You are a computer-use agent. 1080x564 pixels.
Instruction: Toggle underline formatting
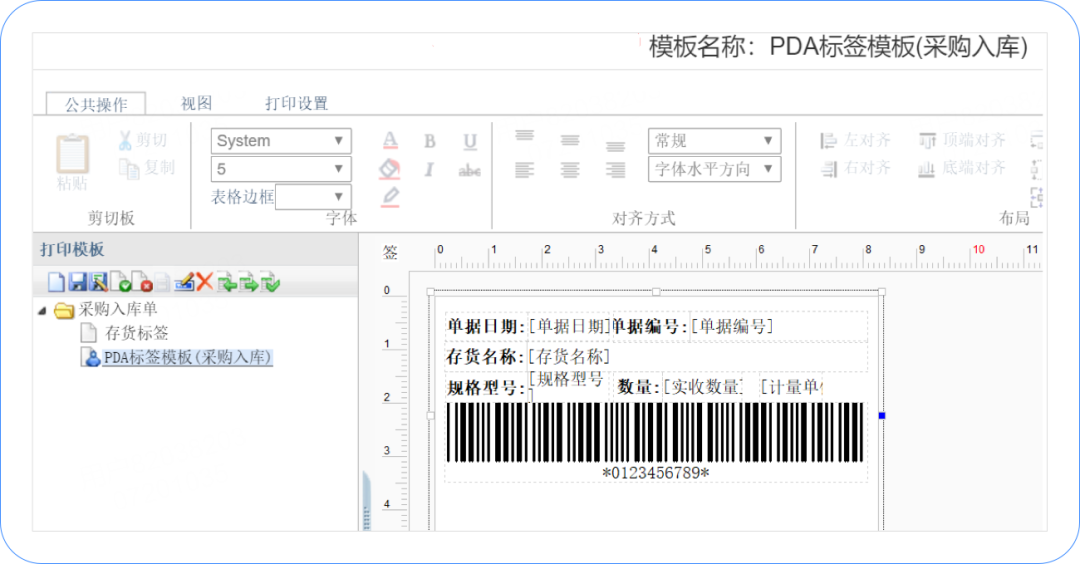click(470, 142)
